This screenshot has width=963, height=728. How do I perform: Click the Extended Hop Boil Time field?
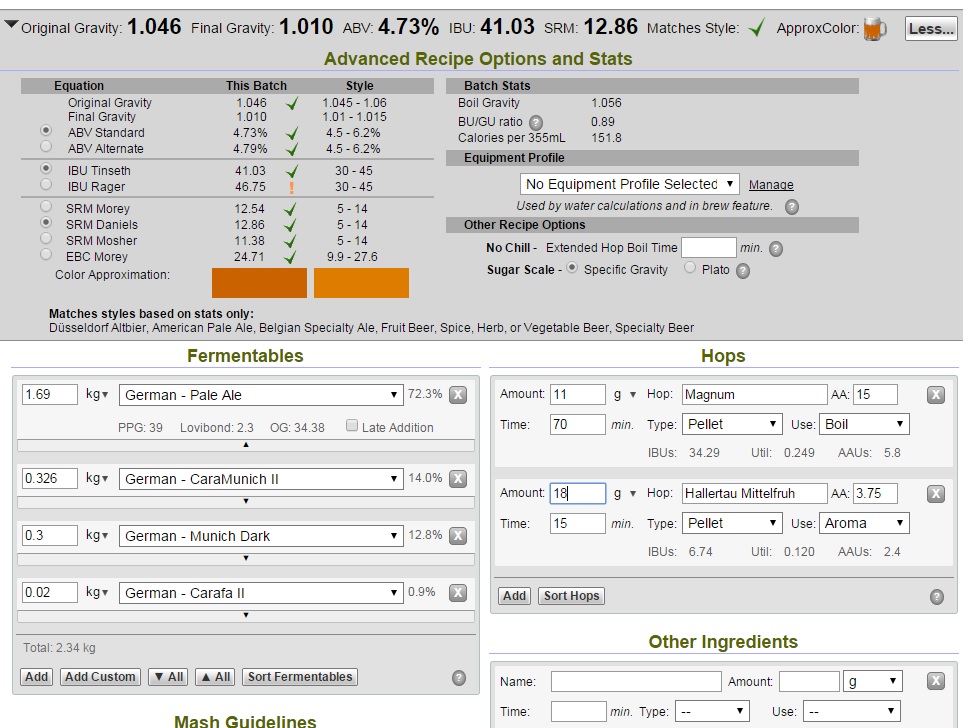click(x=708, y=248)
